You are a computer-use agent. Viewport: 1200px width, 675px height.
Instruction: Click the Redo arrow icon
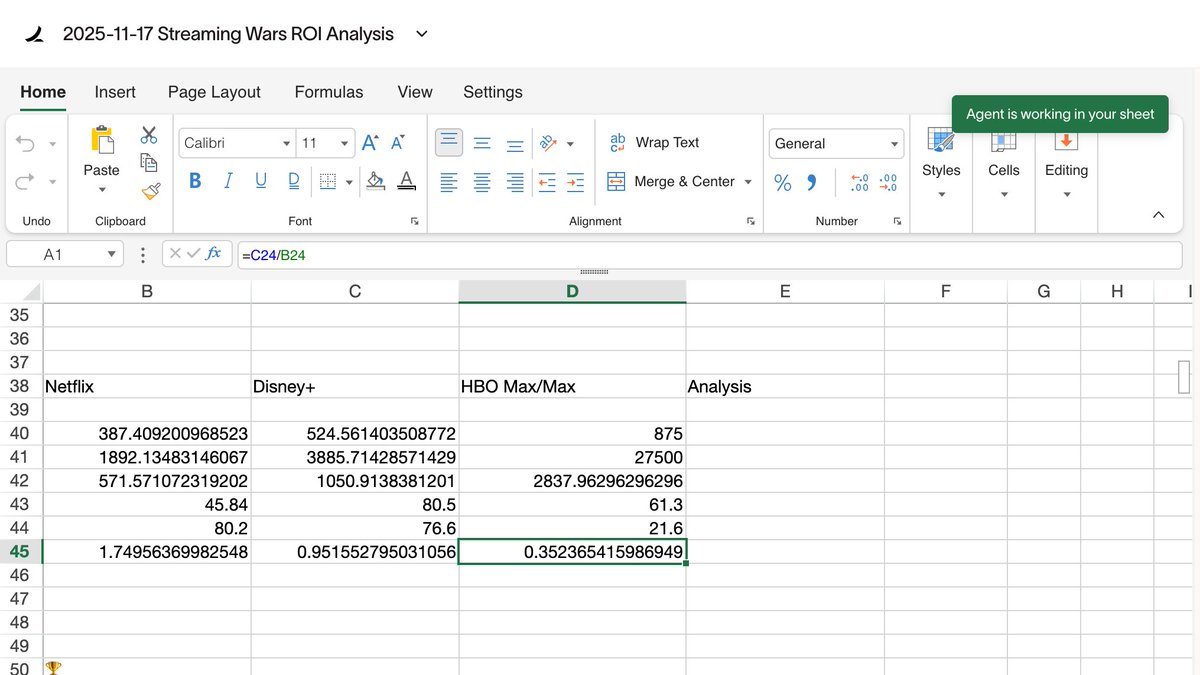point(25,181)
